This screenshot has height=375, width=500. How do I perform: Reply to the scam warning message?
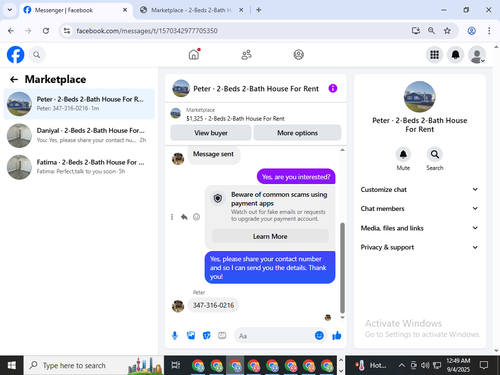pos(184,217)
